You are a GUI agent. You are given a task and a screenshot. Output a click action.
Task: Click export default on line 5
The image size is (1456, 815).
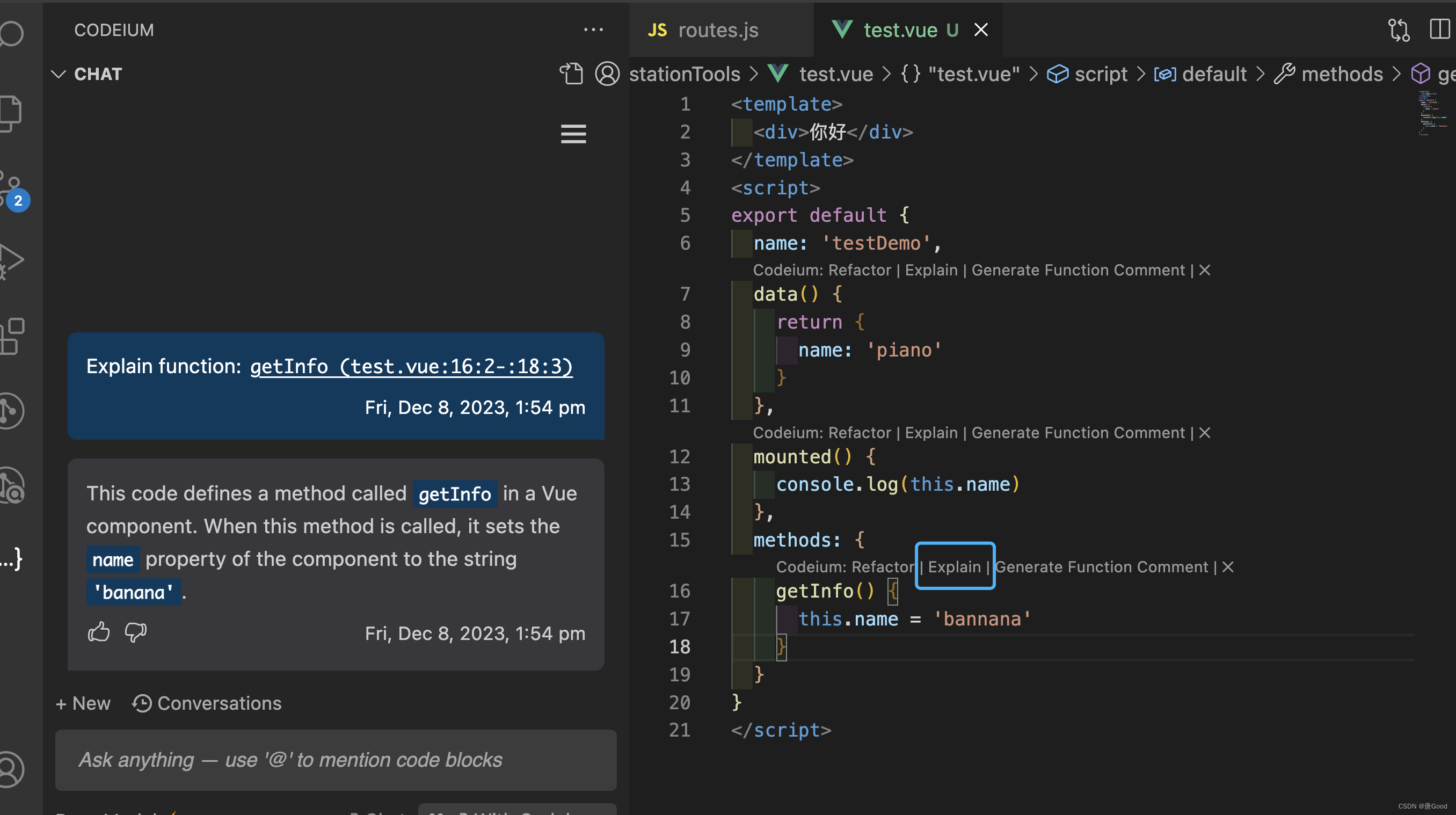[809, 215]
